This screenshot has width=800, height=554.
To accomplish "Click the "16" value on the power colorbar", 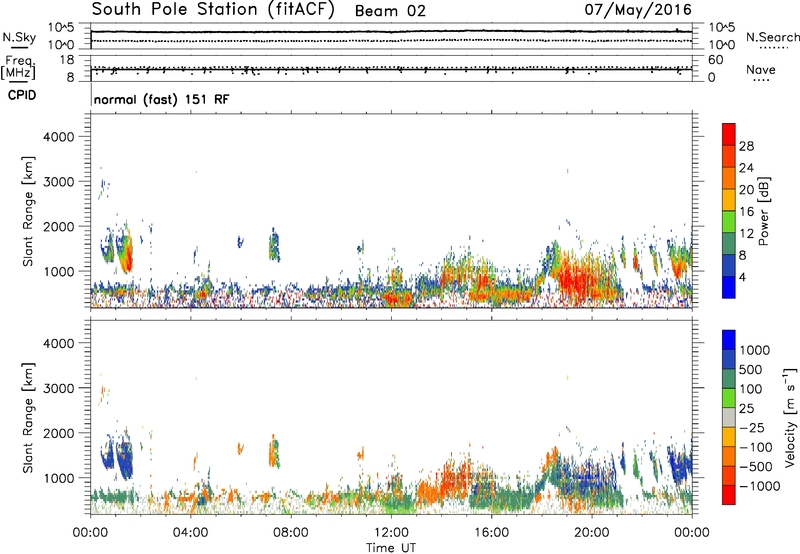I will (746, 211).
